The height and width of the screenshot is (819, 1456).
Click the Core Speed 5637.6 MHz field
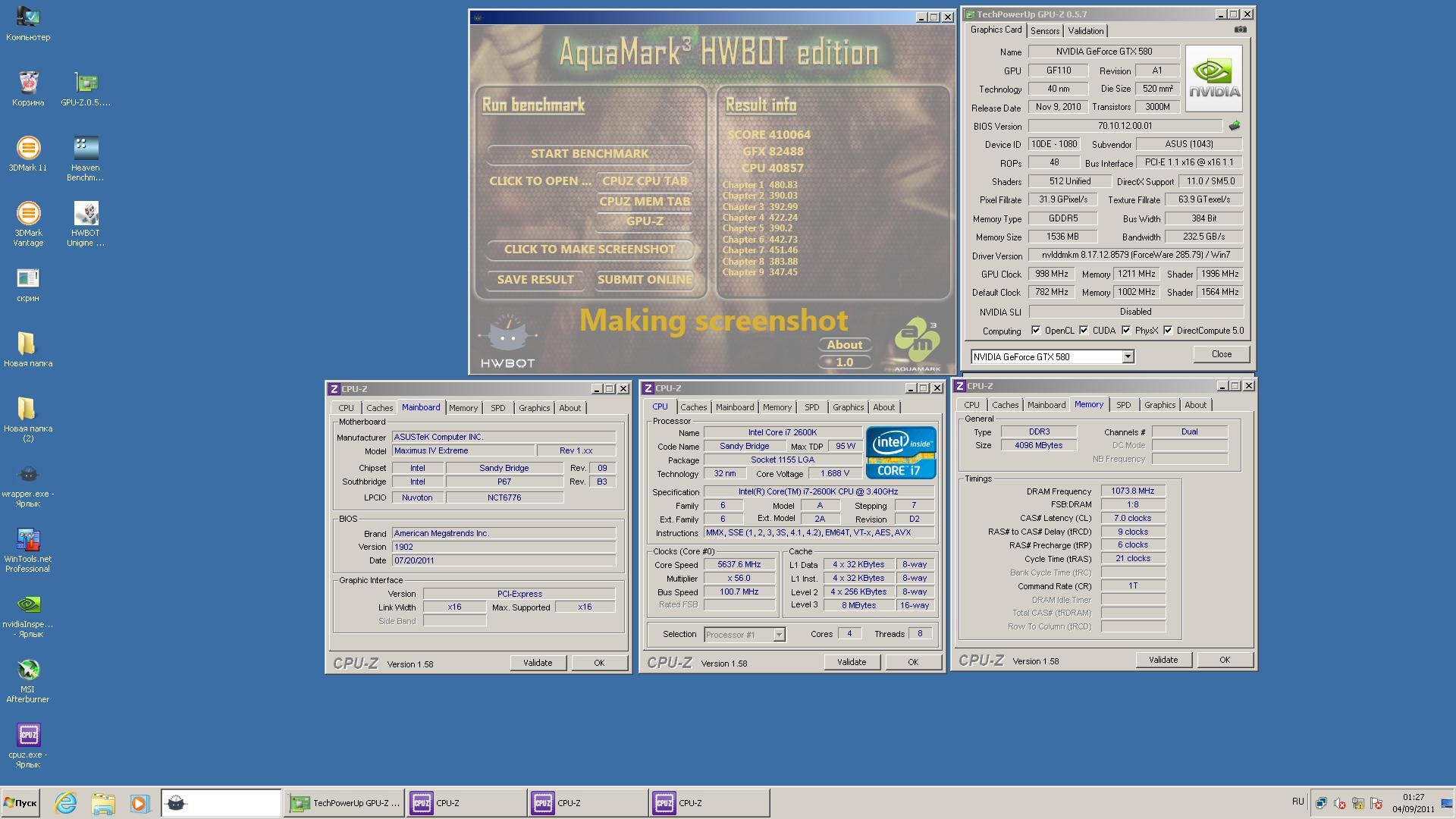(739, 564)
